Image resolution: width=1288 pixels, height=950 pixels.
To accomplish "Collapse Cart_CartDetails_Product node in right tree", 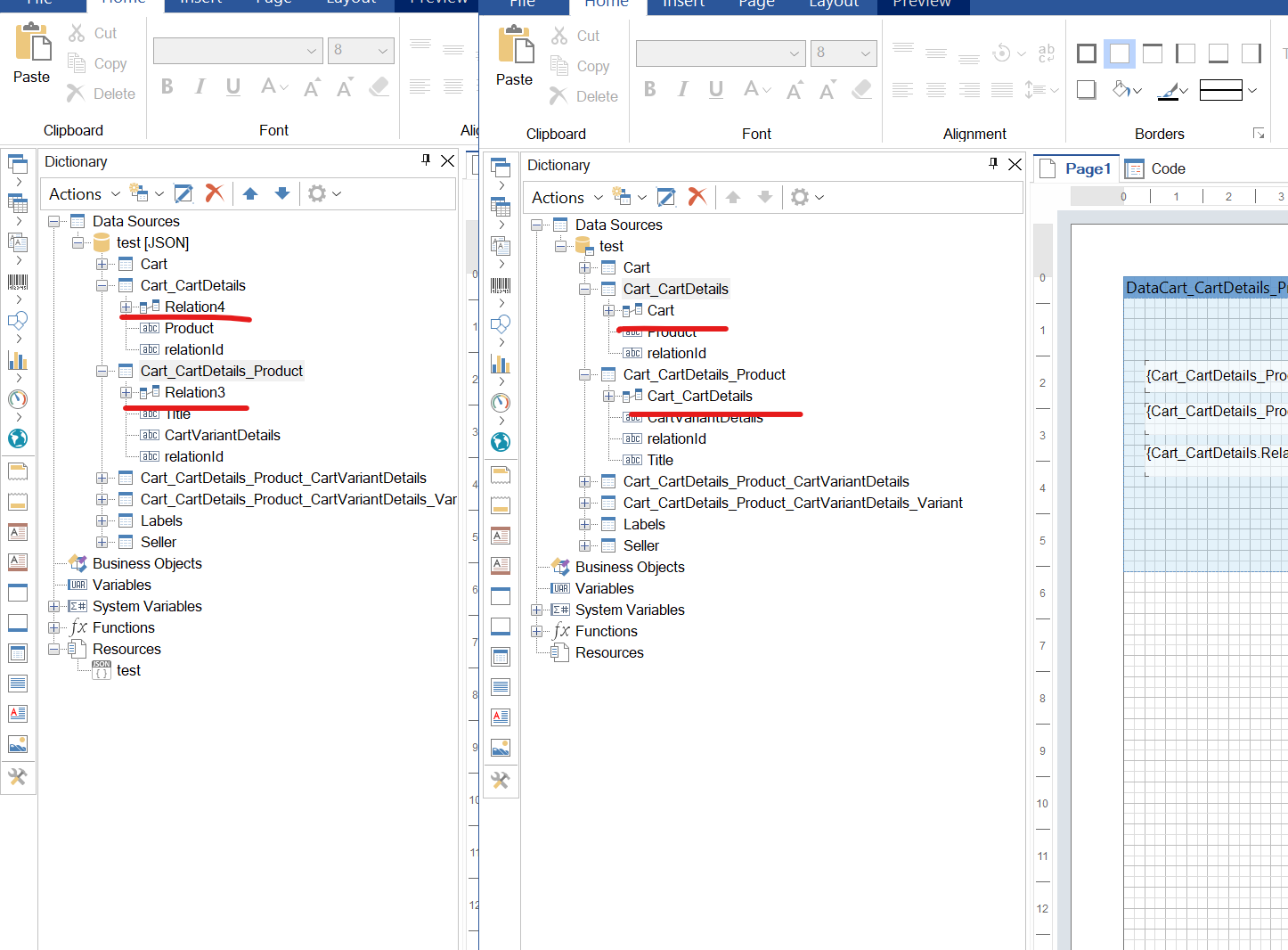I will 584,374.
